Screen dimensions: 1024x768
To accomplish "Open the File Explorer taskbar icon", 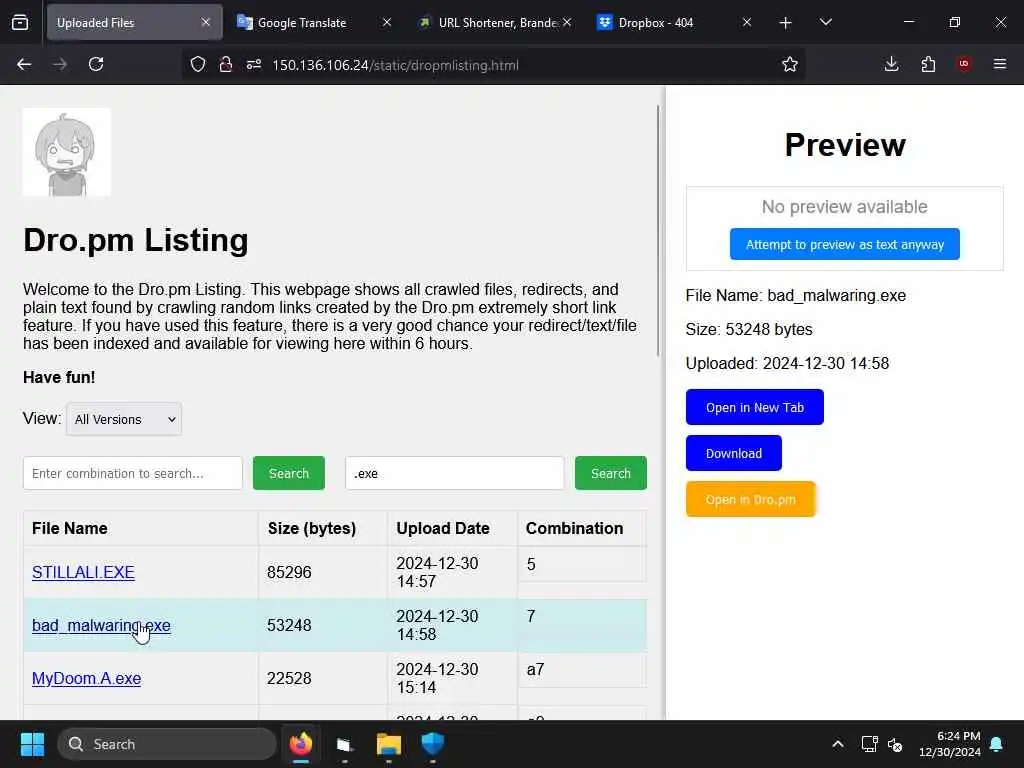I will point(389,744).
